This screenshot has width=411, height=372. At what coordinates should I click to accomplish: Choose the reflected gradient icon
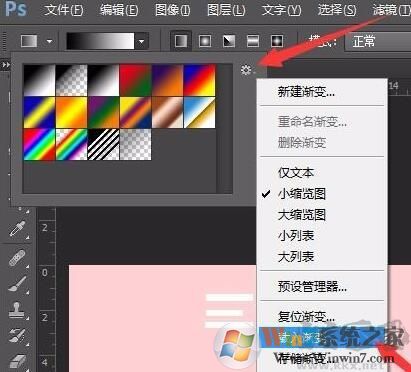[253, 41]
